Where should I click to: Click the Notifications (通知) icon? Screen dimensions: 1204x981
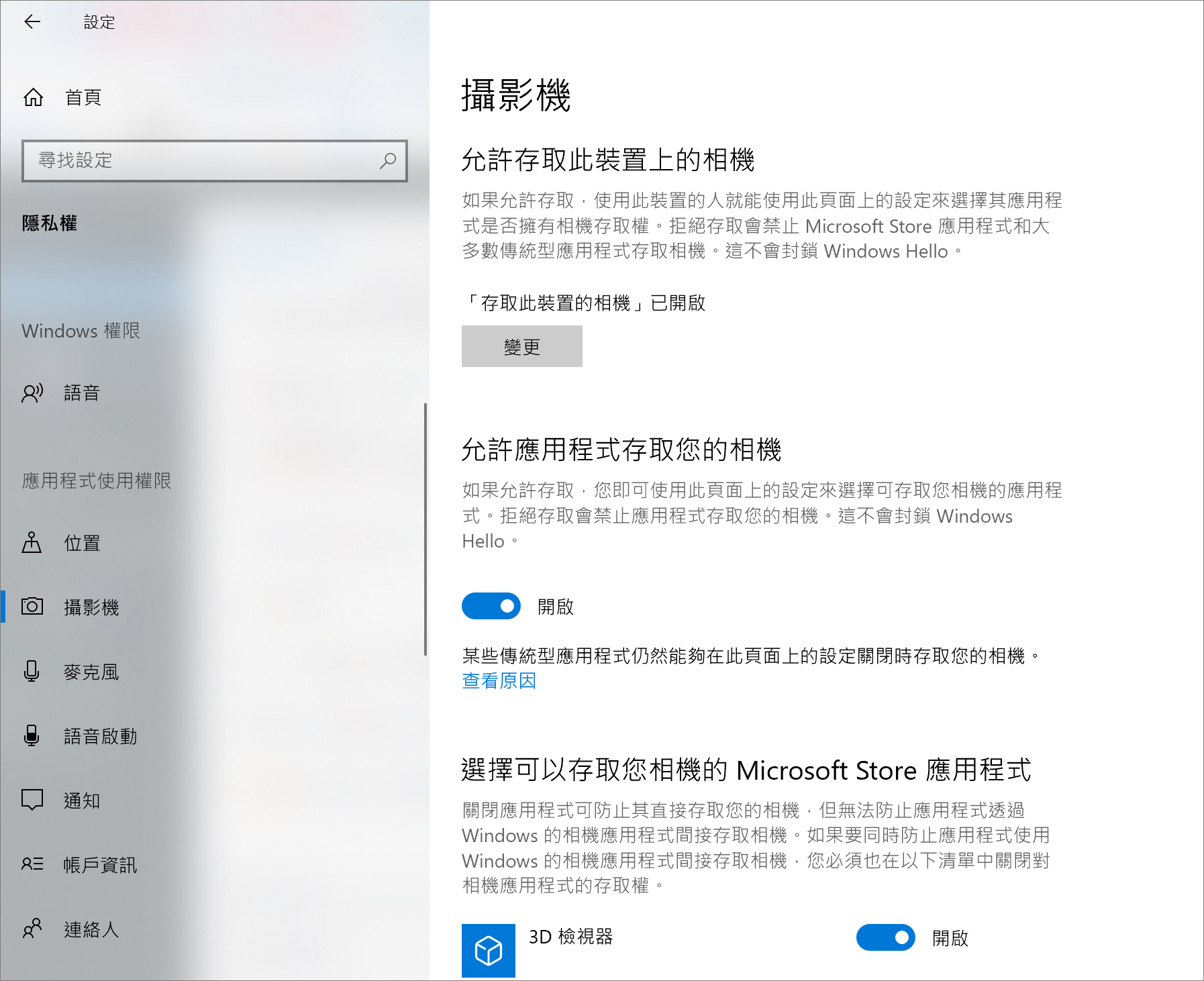32,800
